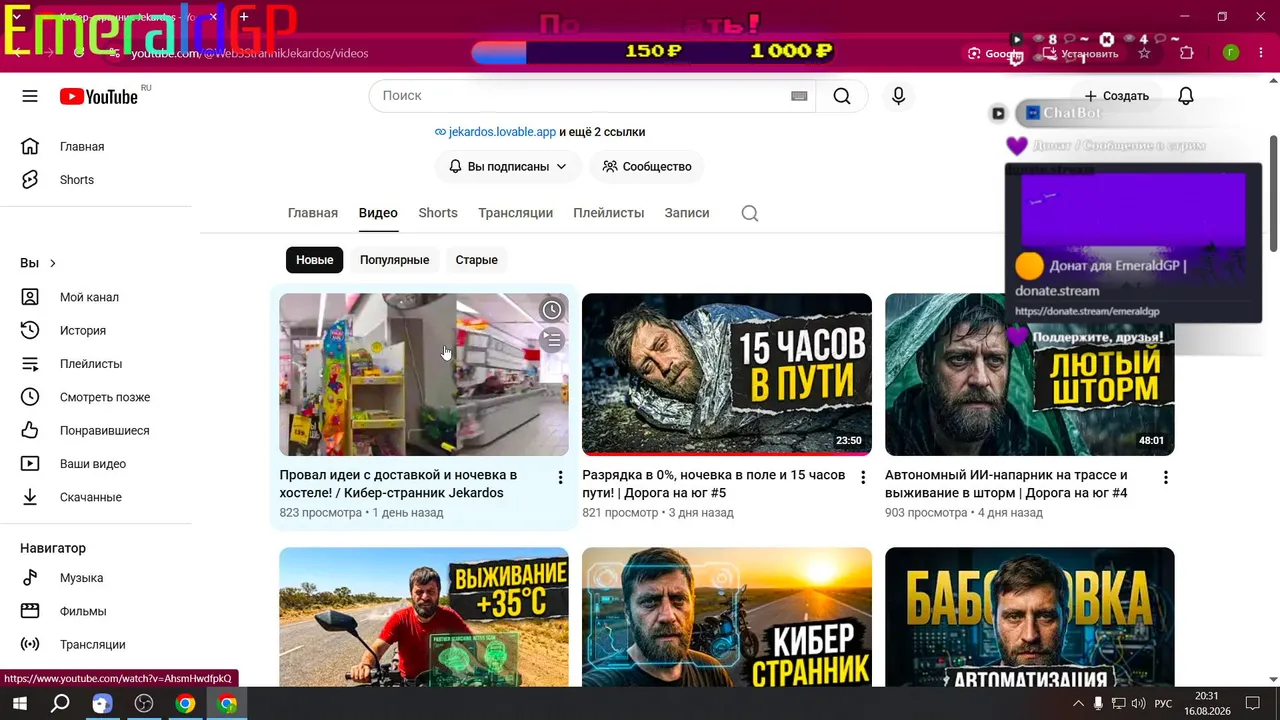Open the YouTube guide hamburger menu
1280x720 pixels.
click(x=30, y=96)
